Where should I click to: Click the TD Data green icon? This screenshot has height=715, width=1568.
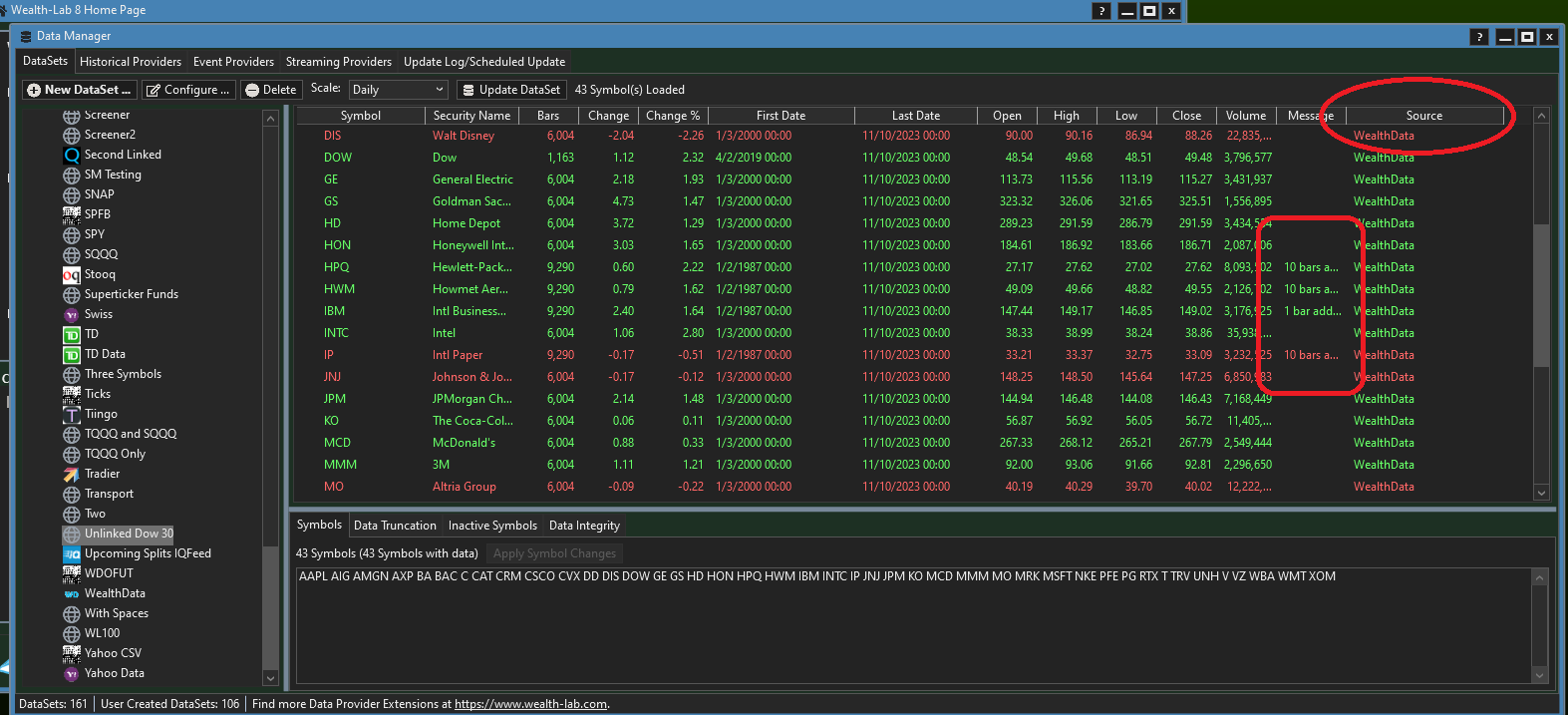[x=72, y=354]
